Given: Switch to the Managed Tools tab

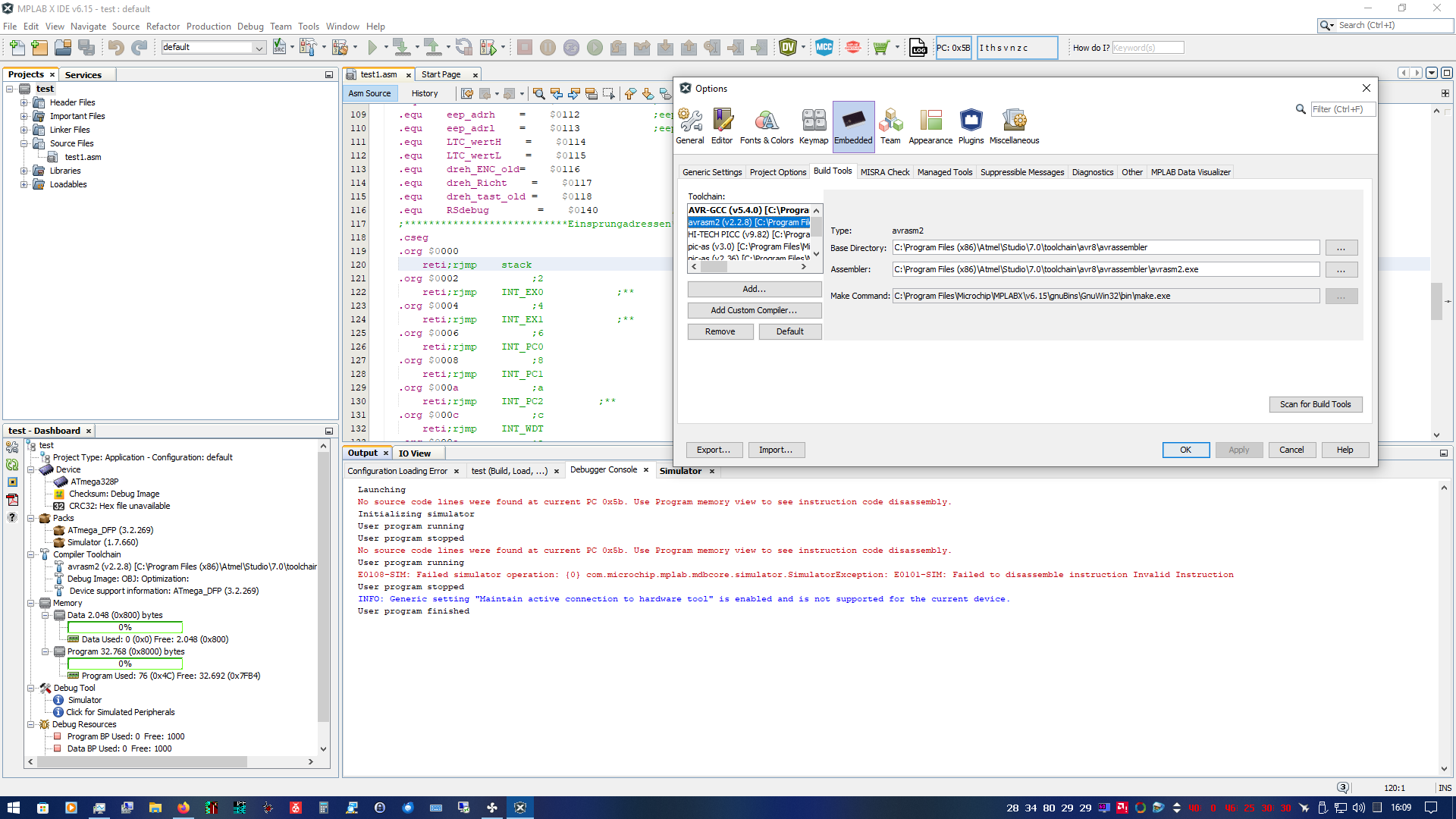Looking at the screenshot, I should (x=945, y=172).
